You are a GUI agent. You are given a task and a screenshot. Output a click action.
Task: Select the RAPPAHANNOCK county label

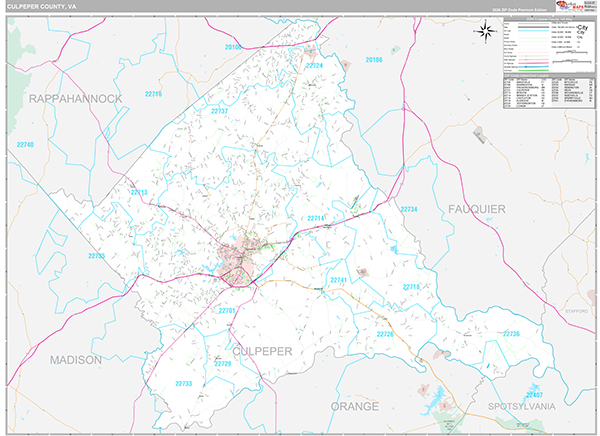point(75,99)
